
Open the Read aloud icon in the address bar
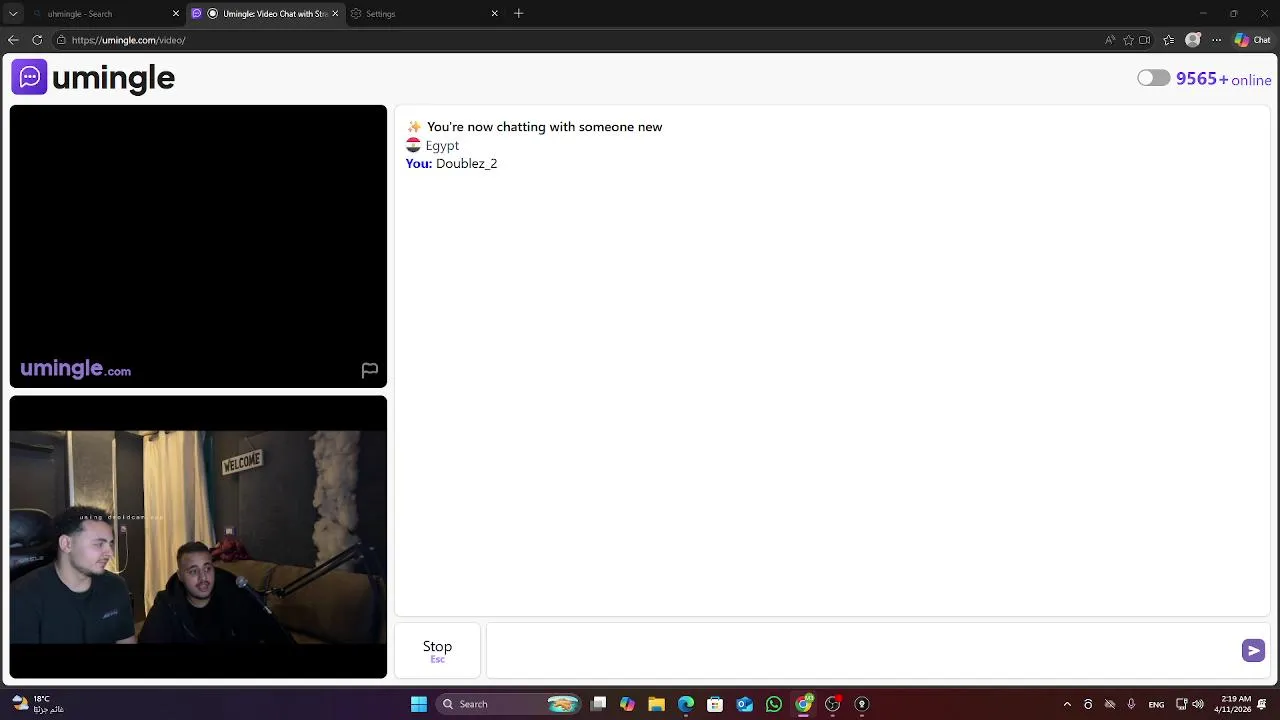point(1110,40)
